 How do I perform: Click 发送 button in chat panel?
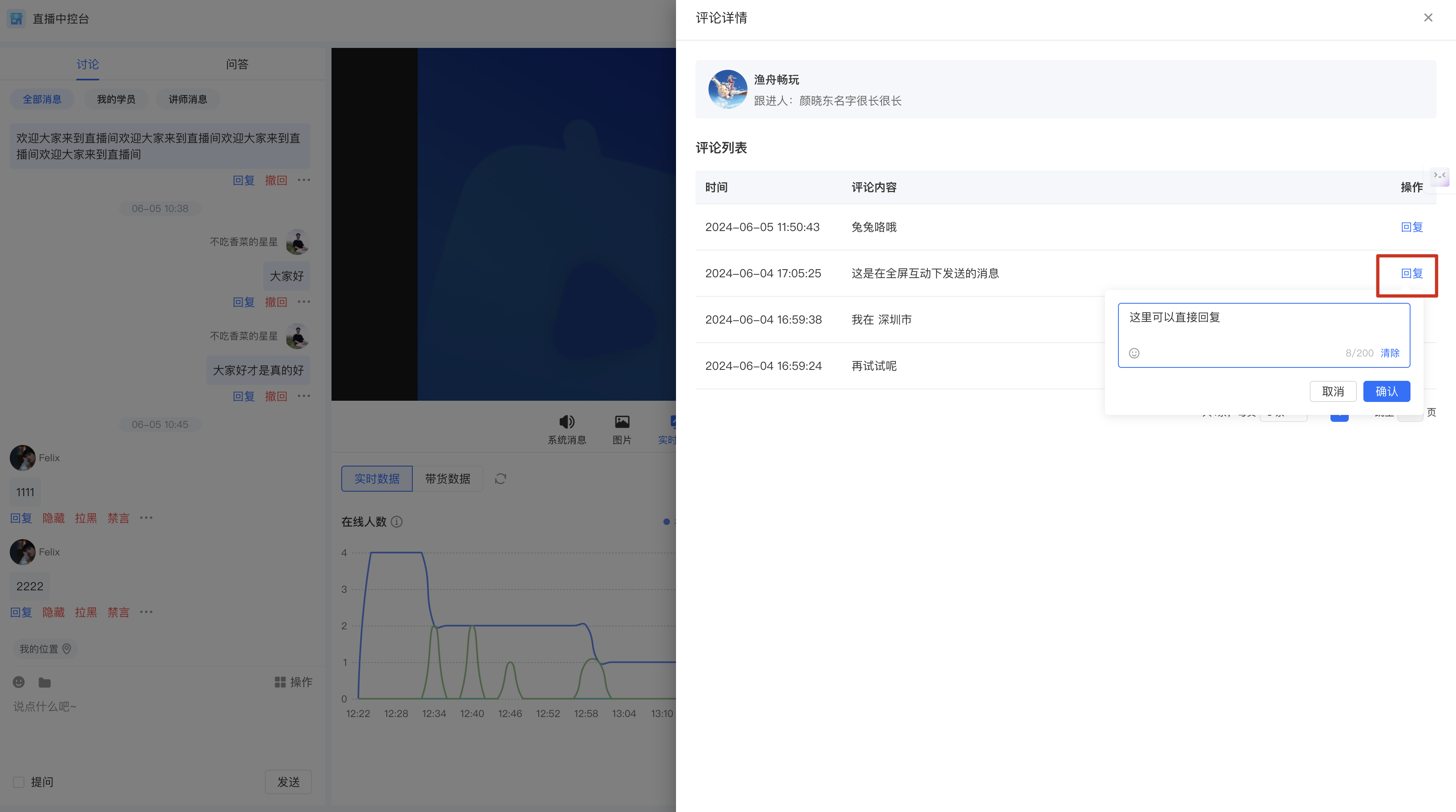click(x=288, y=782)
